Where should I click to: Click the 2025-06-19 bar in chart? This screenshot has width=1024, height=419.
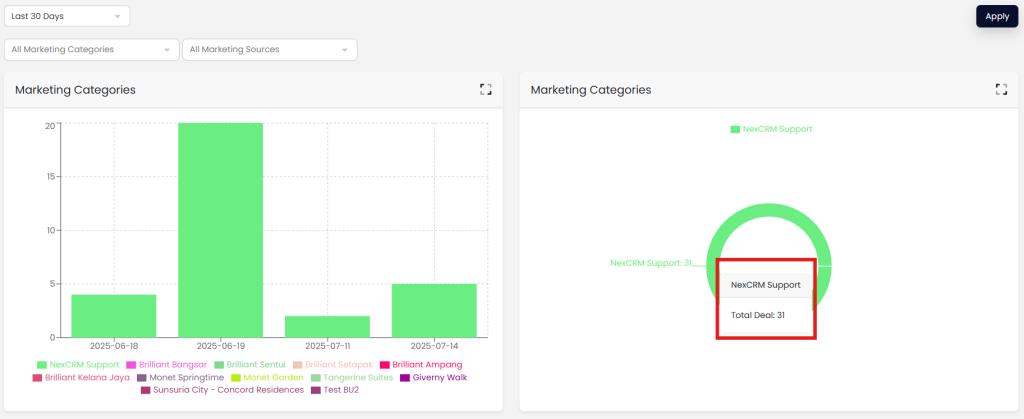pos(220,230)
